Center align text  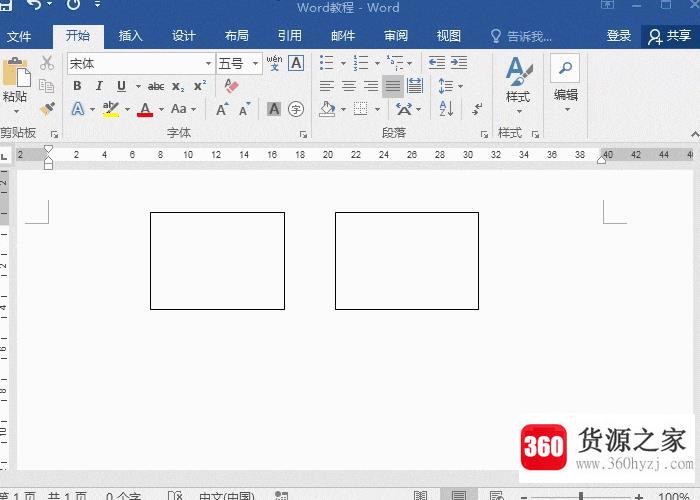click(x=349, y=86)
